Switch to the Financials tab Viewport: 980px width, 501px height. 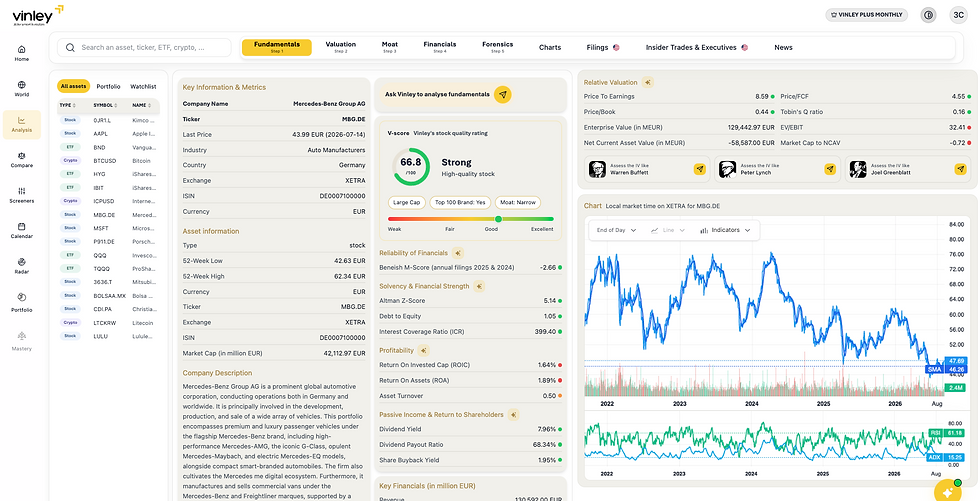[439, 47]
